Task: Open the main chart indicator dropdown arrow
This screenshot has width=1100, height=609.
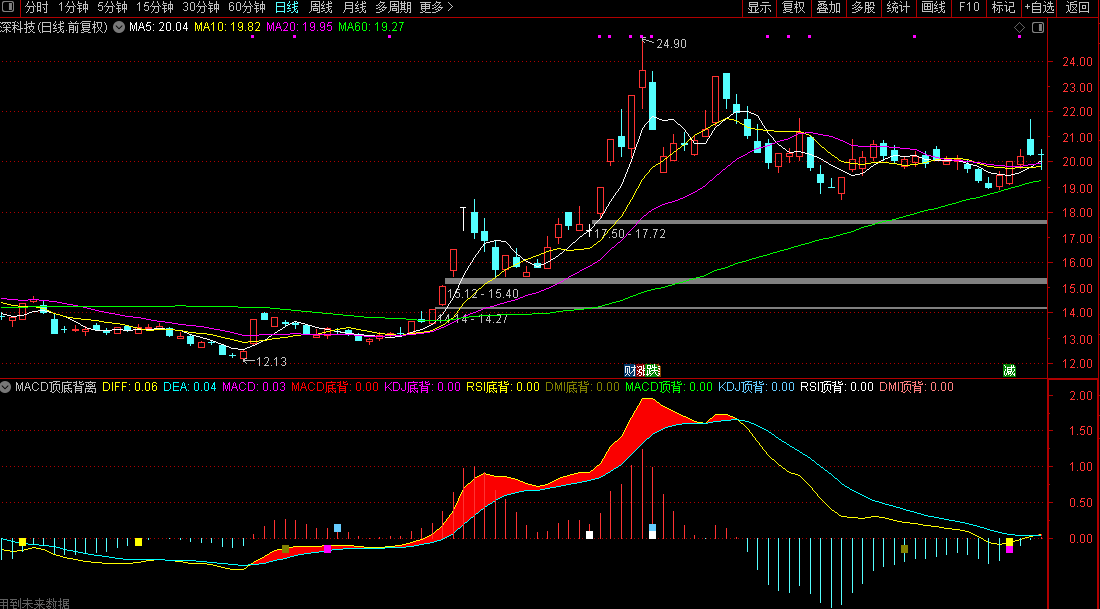Action: point(119,27)
